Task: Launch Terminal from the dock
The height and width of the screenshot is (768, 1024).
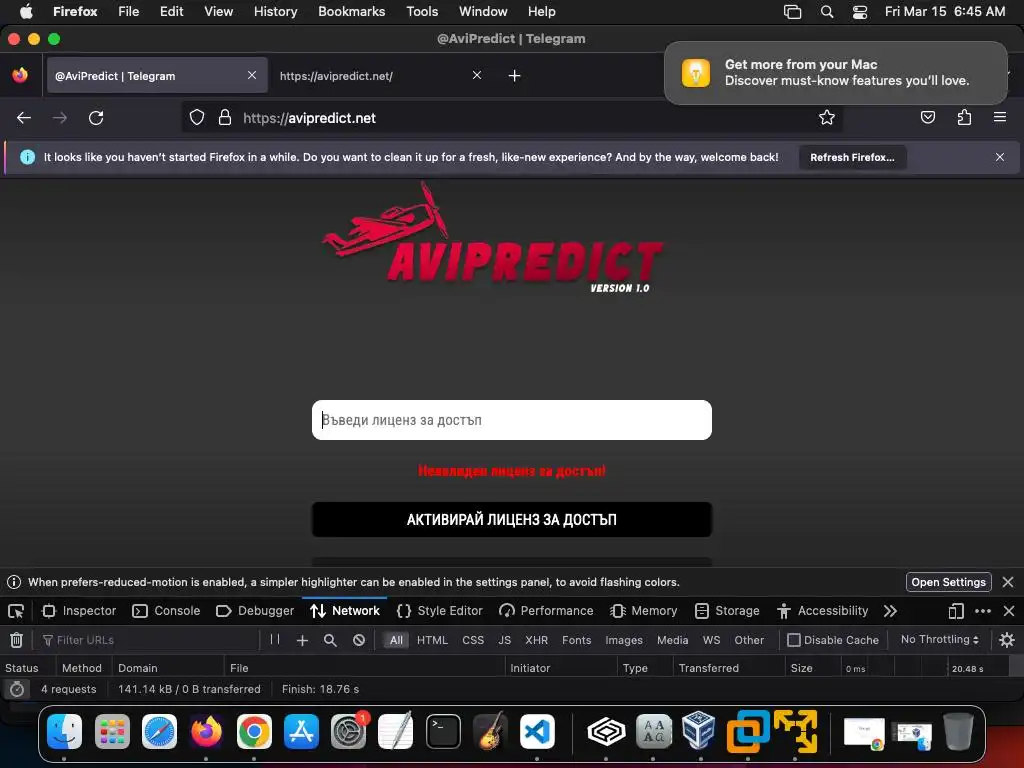Action: 443,731
